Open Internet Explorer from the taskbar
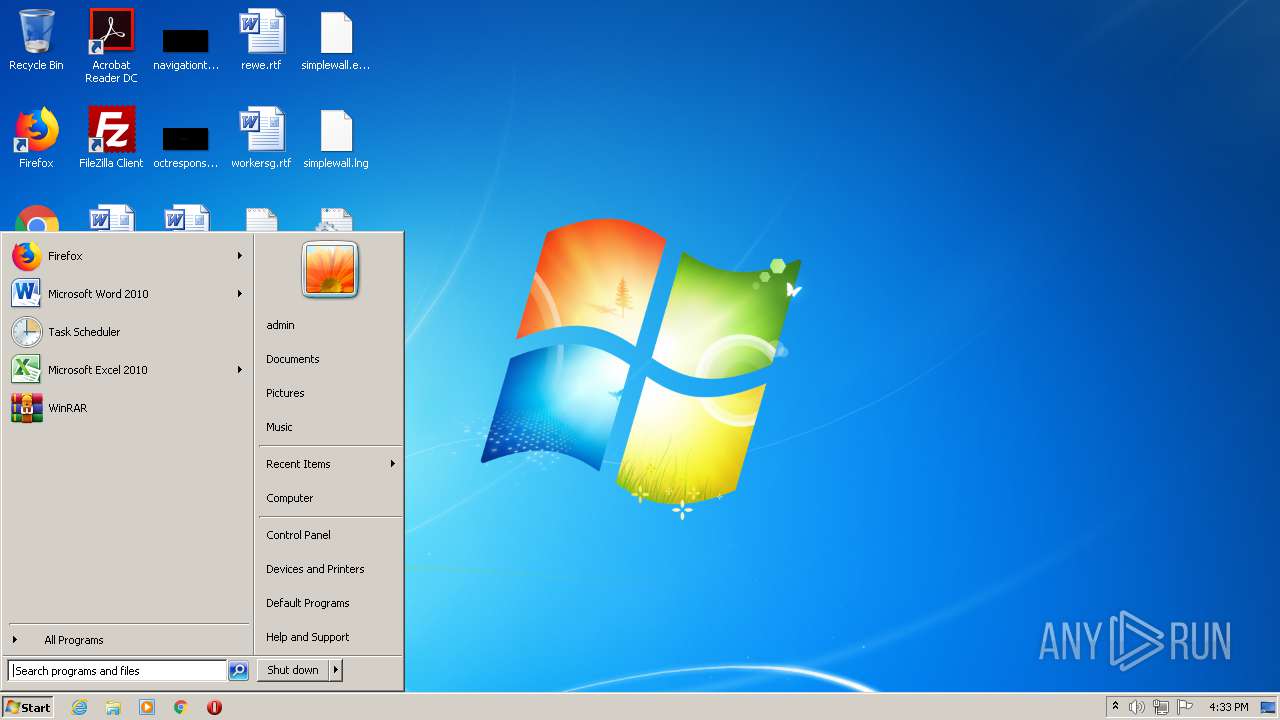The height and width of the screenshot is (720, 1280). (x=79, y=707)
